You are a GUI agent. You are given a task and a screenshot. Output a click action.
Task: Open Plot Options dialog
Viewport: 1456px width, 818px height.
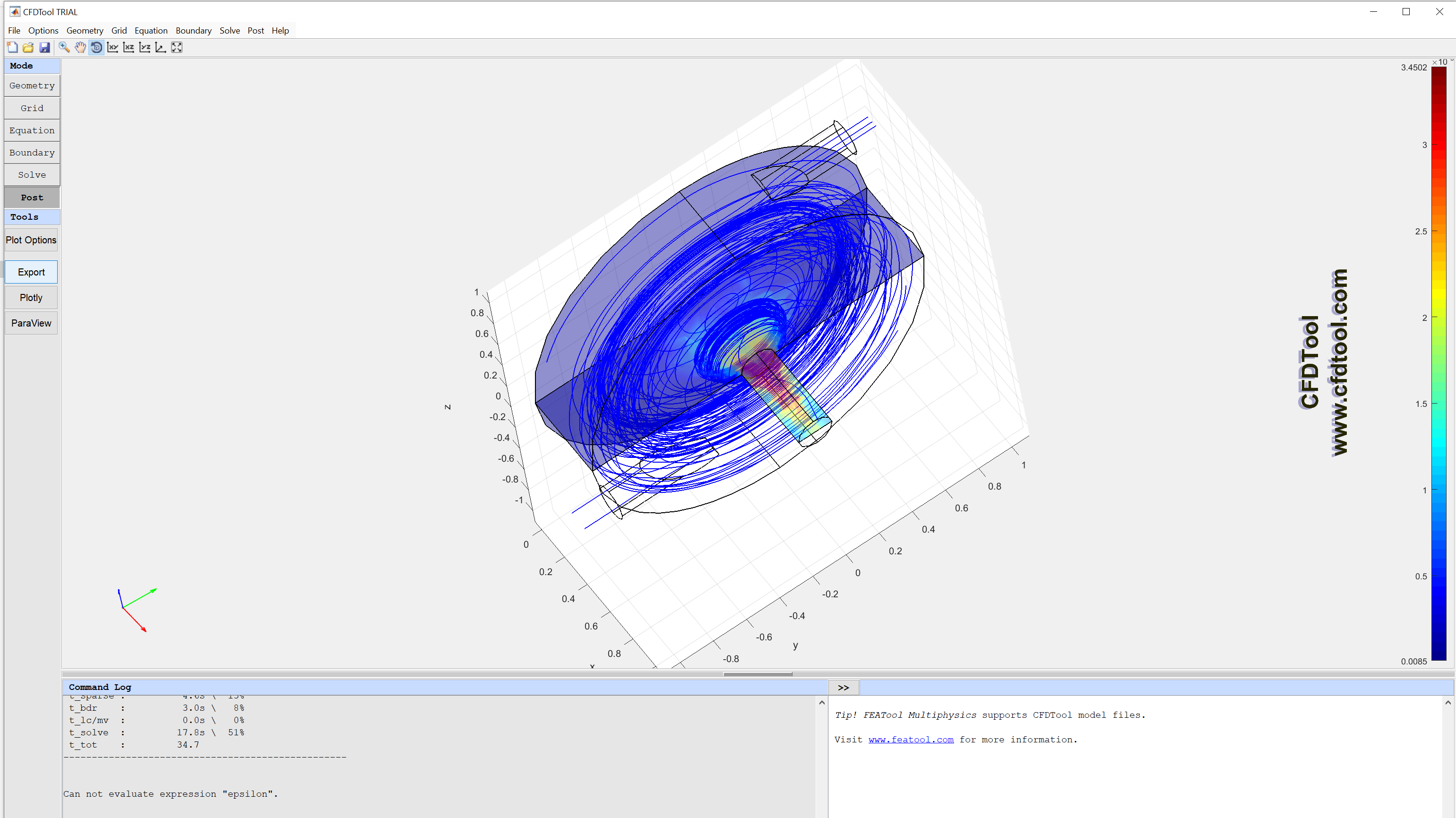pos(31,240)
